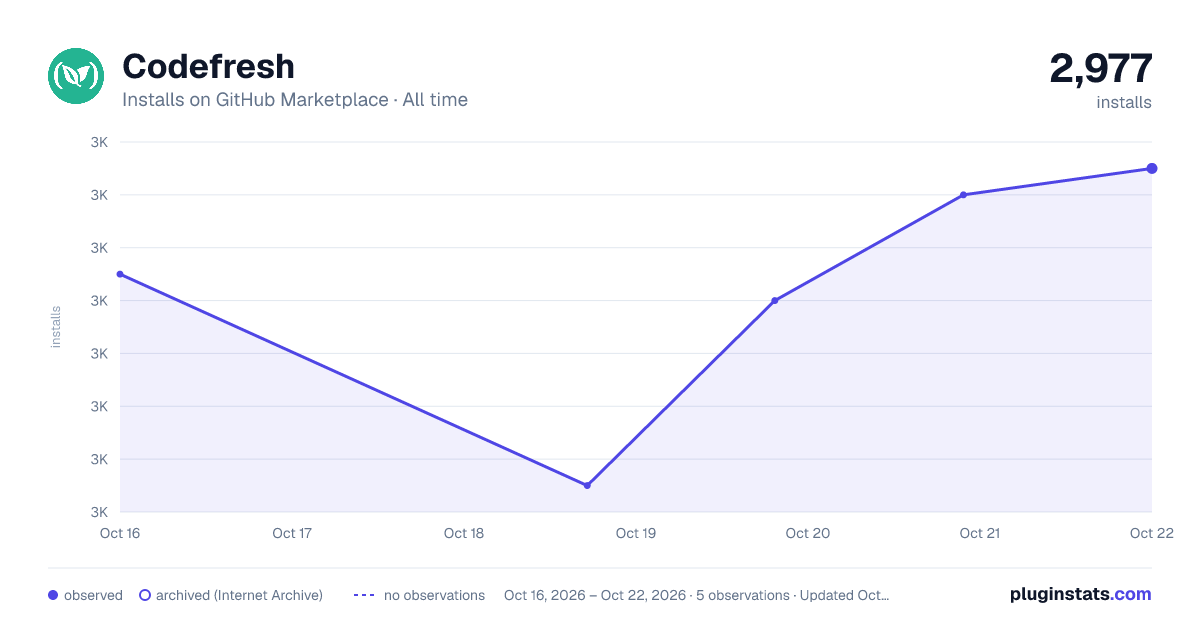
Task: Click the 'installs' label under 2,977
Action: [1124, 102]
